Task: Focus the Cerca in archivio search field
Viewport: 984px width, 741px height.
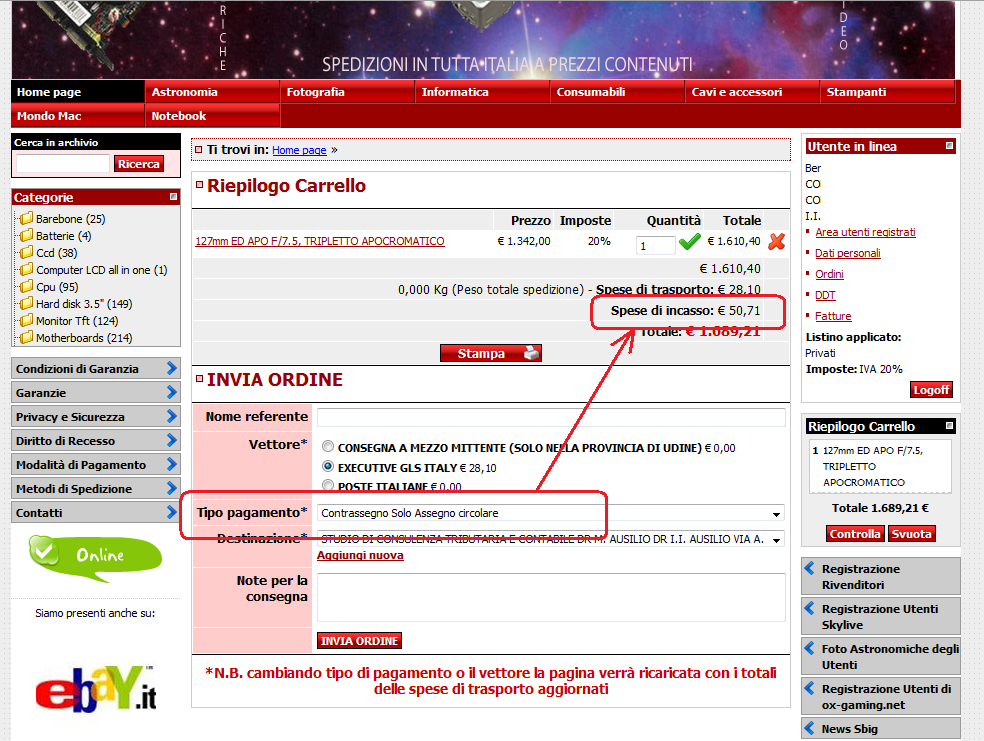Action: pos(62,164)
